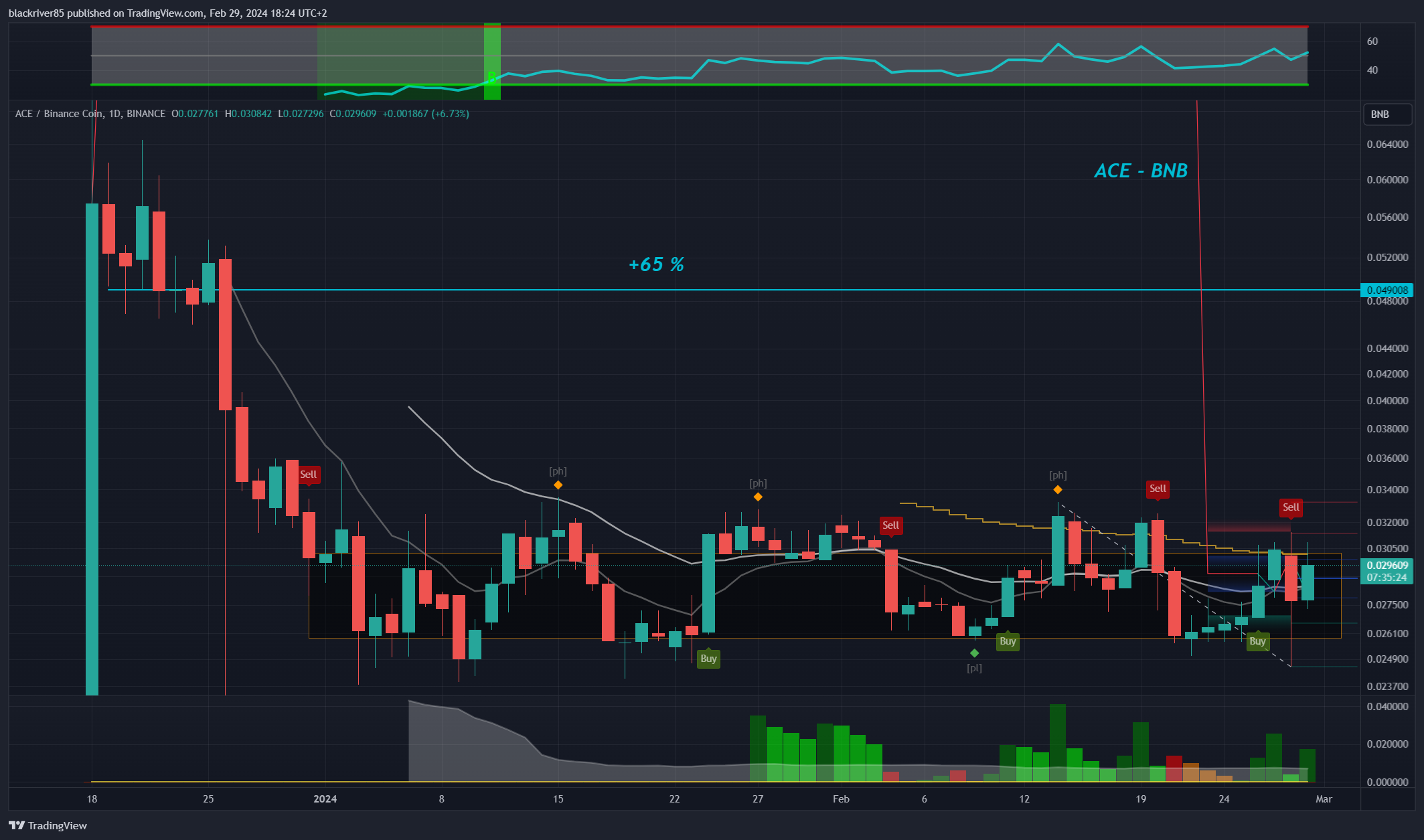This screenshot has width=1424, height=840.
Task: Click the close value C0.029609
Action: [x=353, y=114]
